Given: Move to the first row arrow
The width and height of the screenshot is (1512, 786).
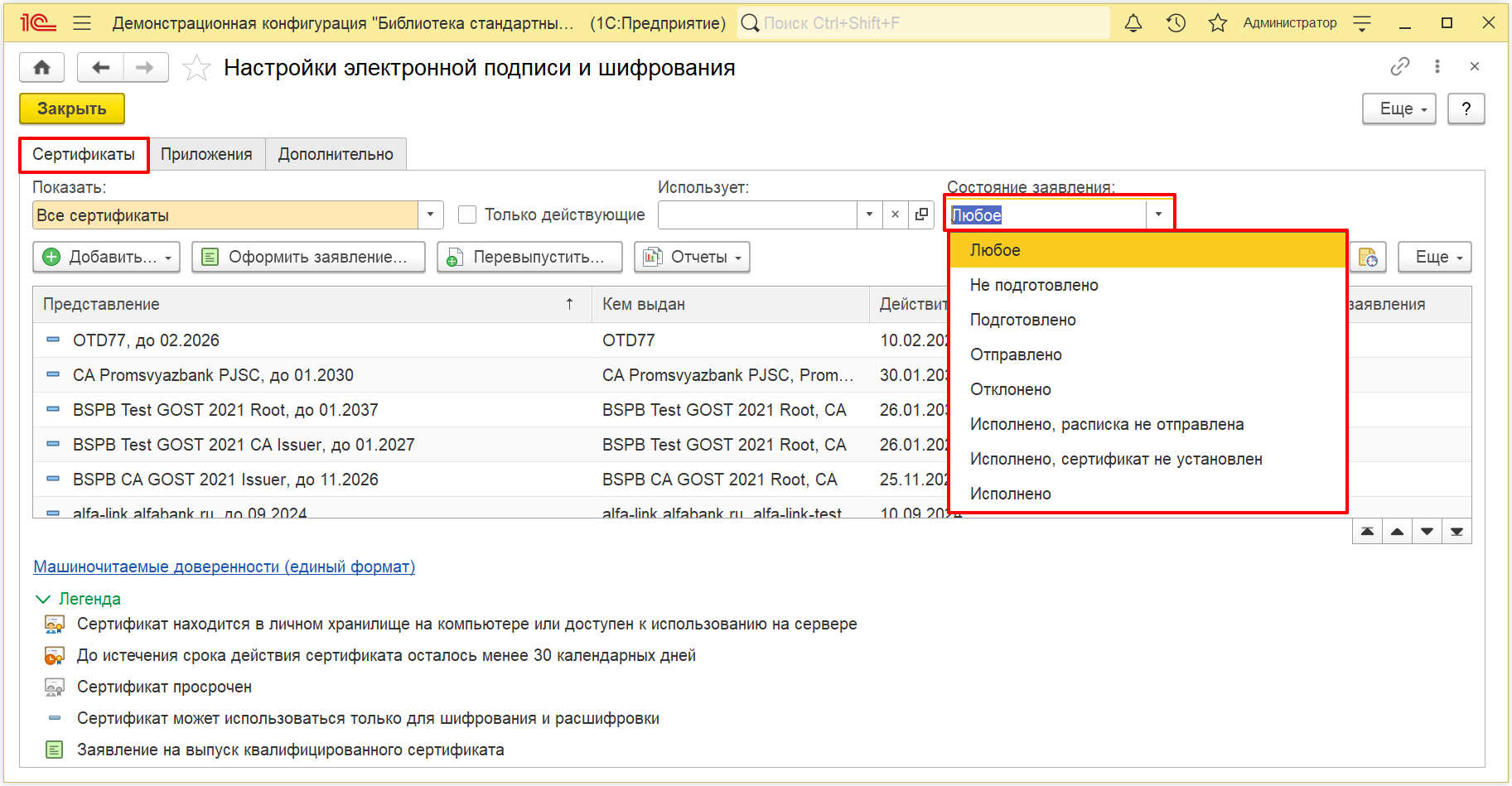Looking at the screenshot, I should (1367, 532).
